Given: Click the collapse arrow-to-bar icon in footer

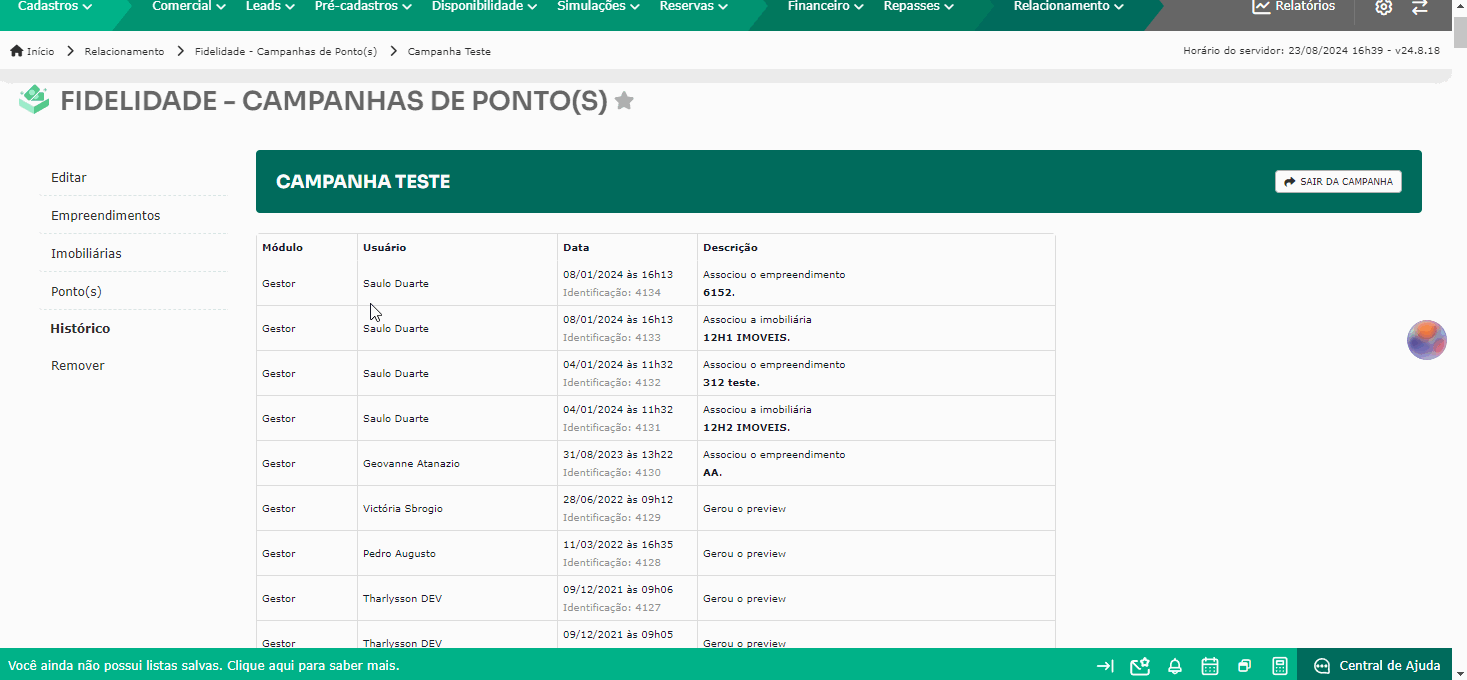Looking at the screenshot, I should [1105, 666].
